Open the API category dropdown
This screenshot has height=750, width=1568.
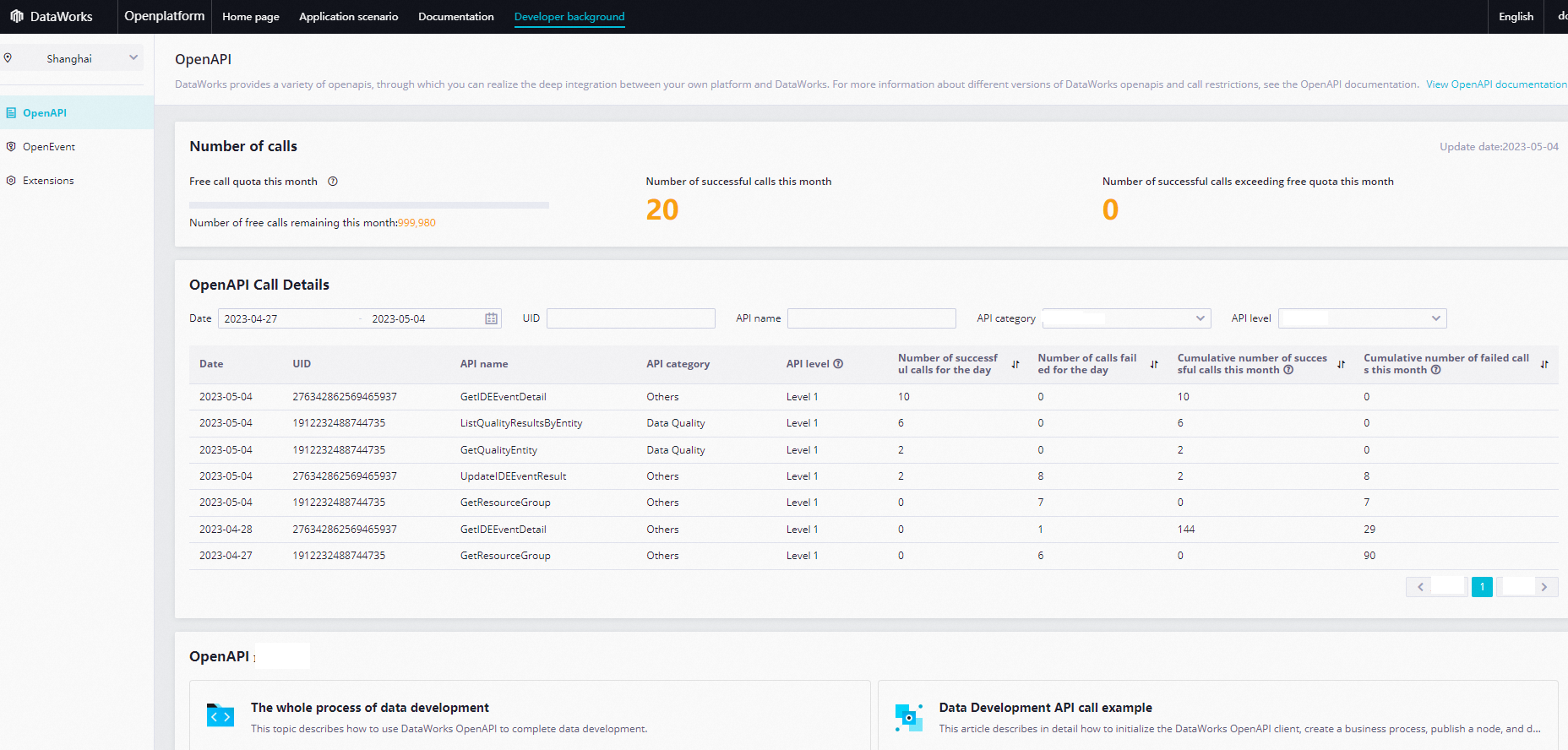click(x=1126, y=318)
